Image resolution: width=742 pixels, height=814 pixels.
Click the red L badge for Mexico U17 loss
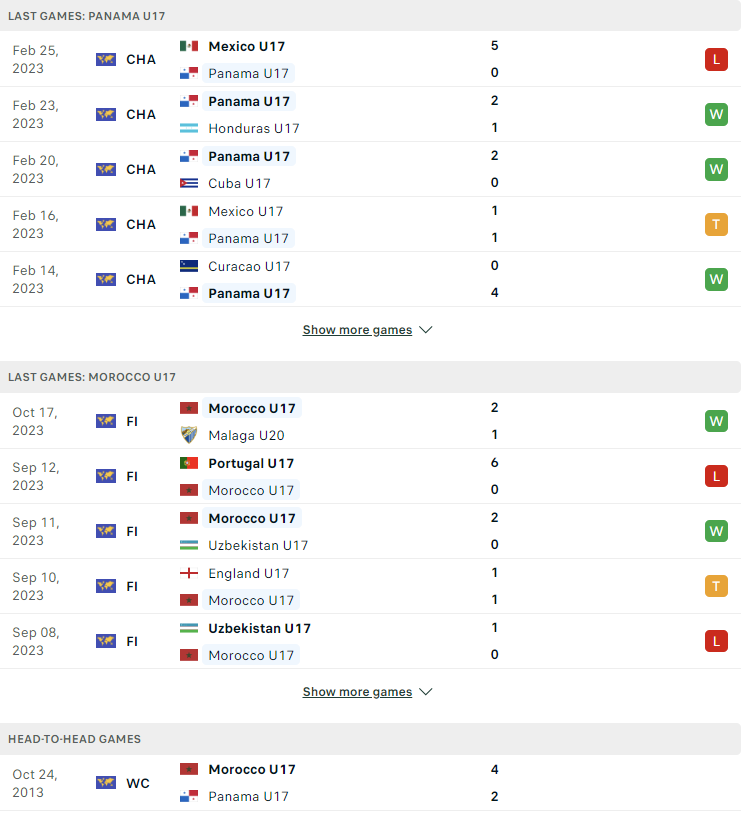716,60
